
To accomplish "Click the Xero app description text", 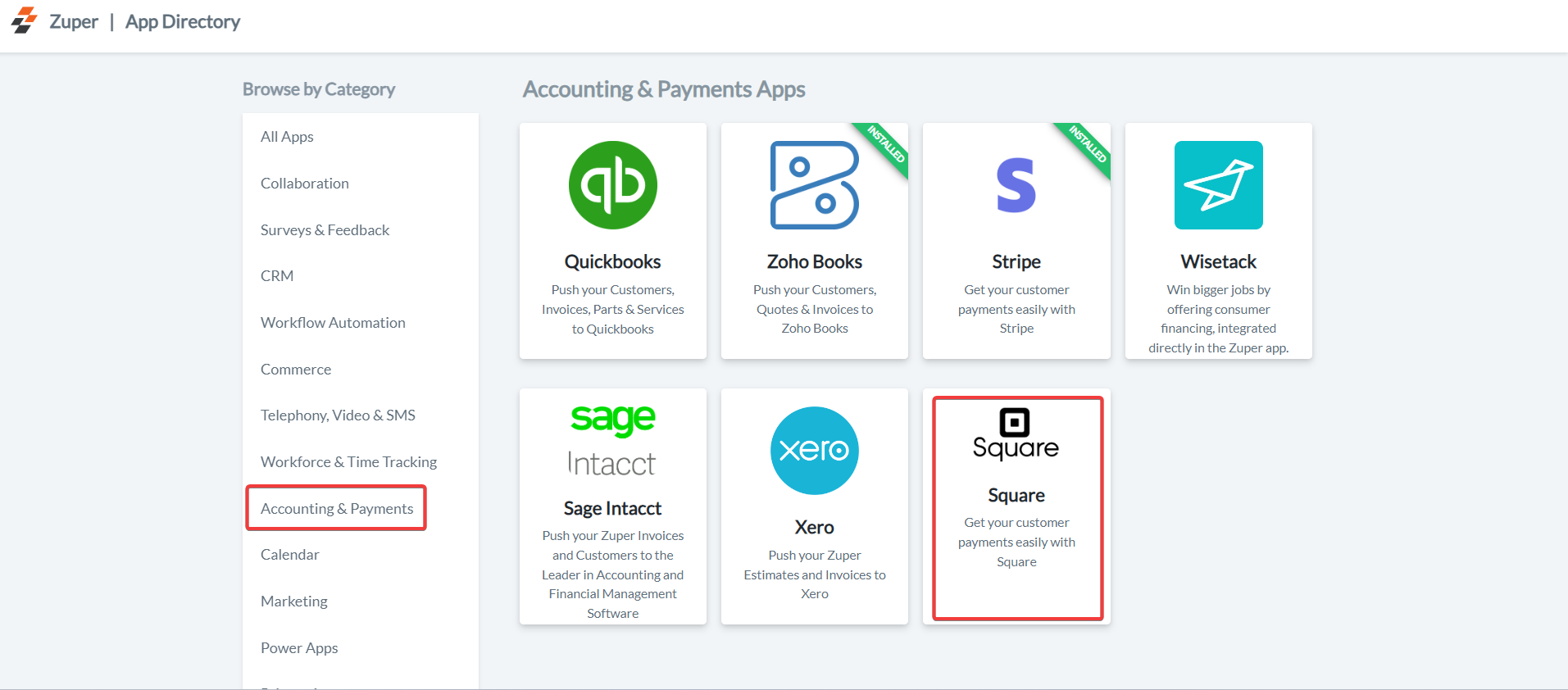I will [x=814, y=574].
